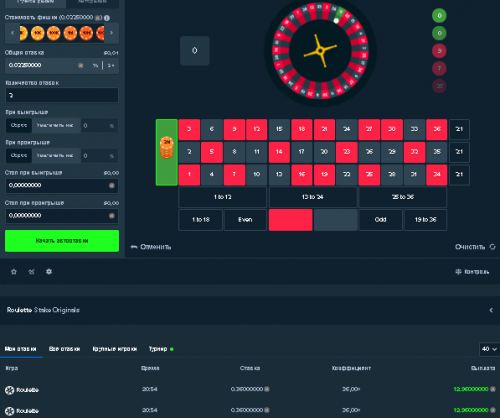Click the info icon beside chip value
Screen dimensions: 500x418
[107, 18]
